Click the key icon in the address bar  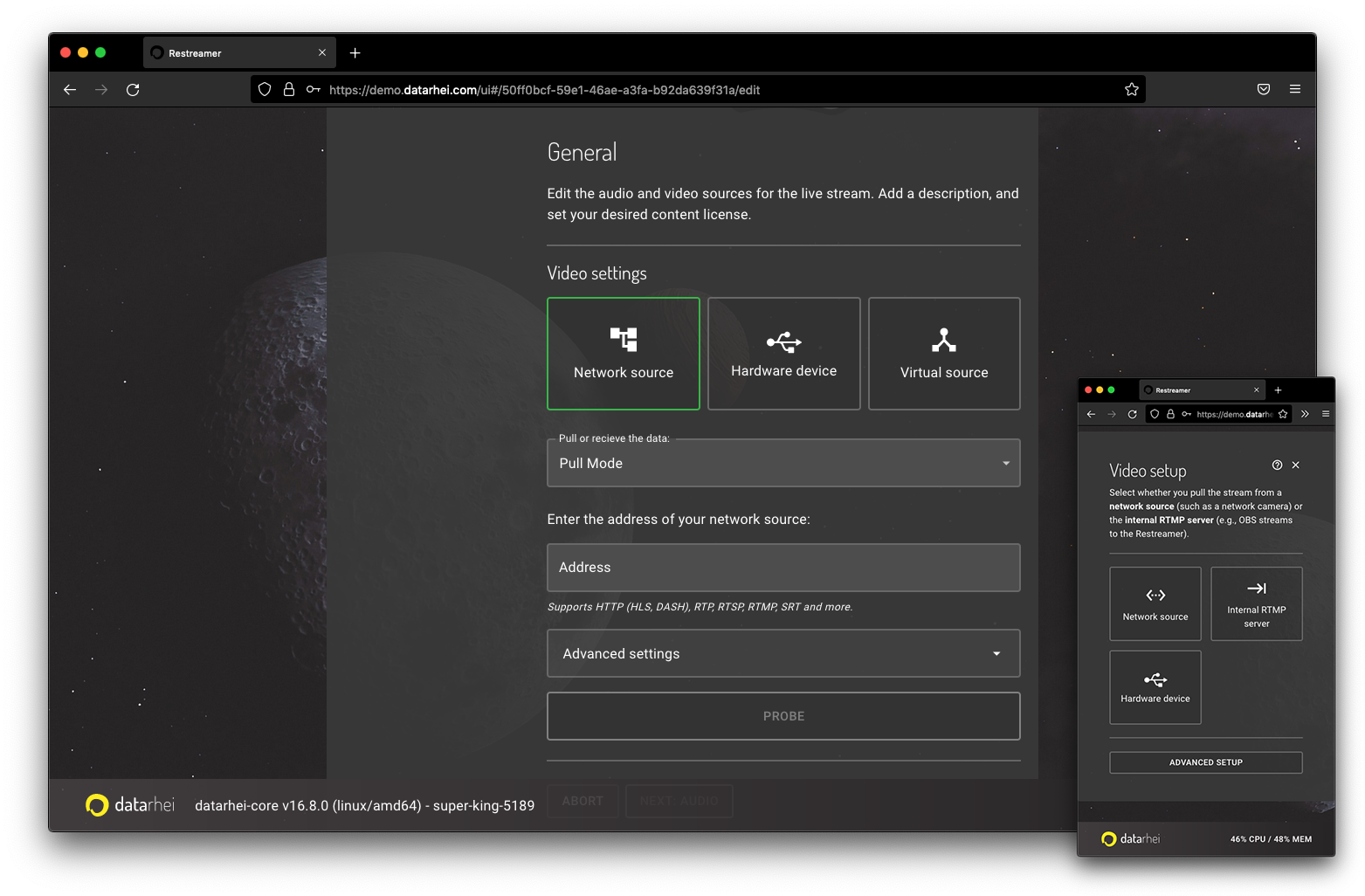click(x=314, y=89)
